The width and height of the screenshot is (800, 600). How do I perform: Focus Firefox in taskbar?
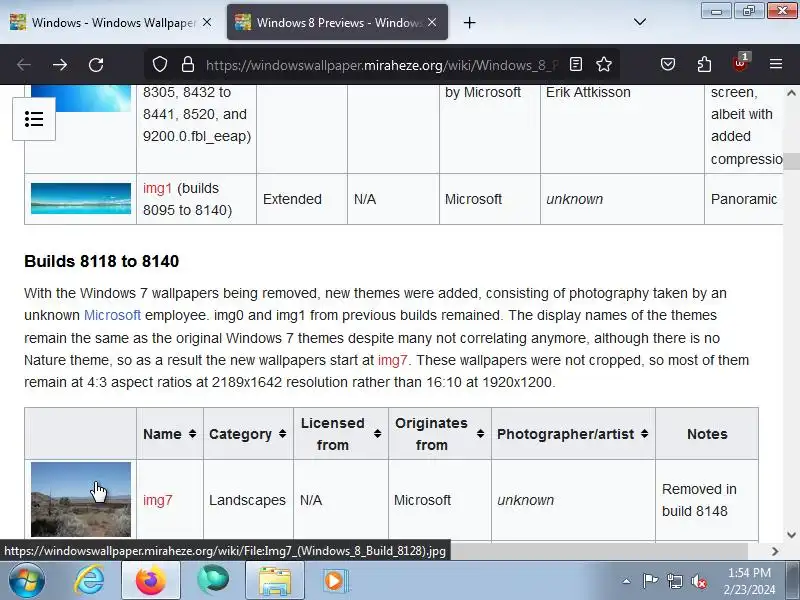[x=151, y=580]
